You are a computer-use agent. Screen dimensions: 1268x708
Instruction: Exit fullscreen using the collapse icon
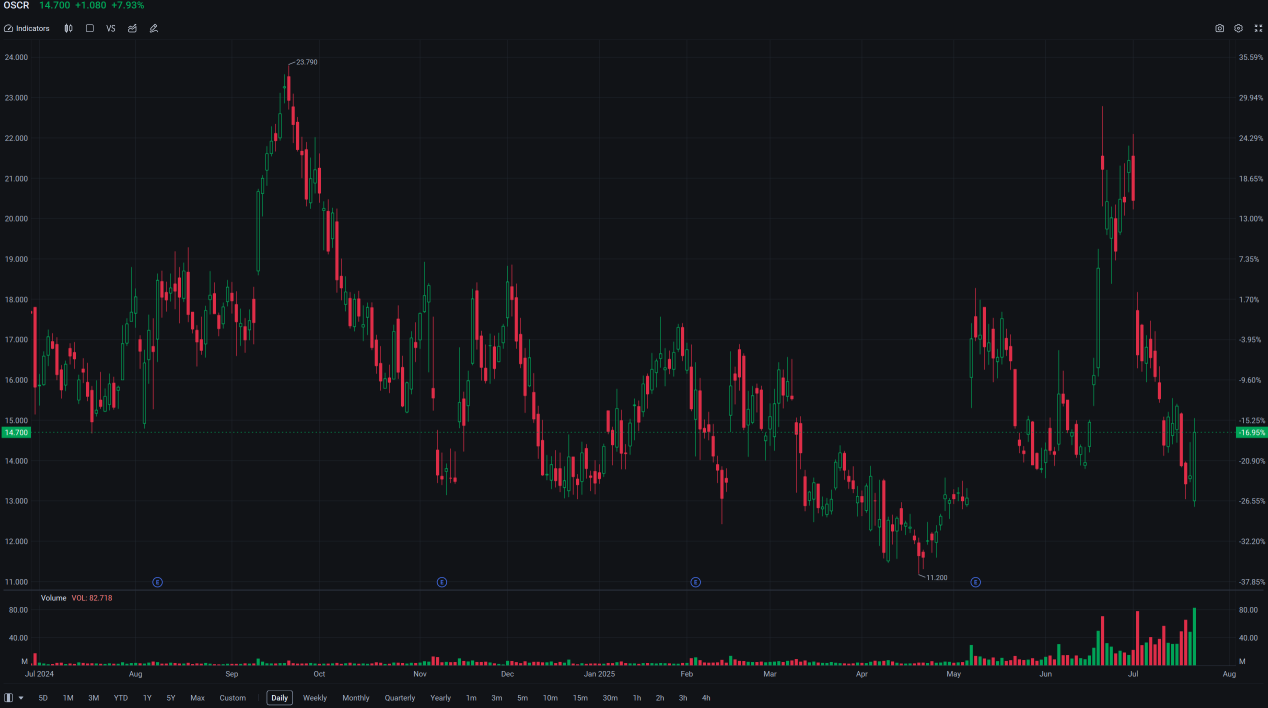[1258, 28]
